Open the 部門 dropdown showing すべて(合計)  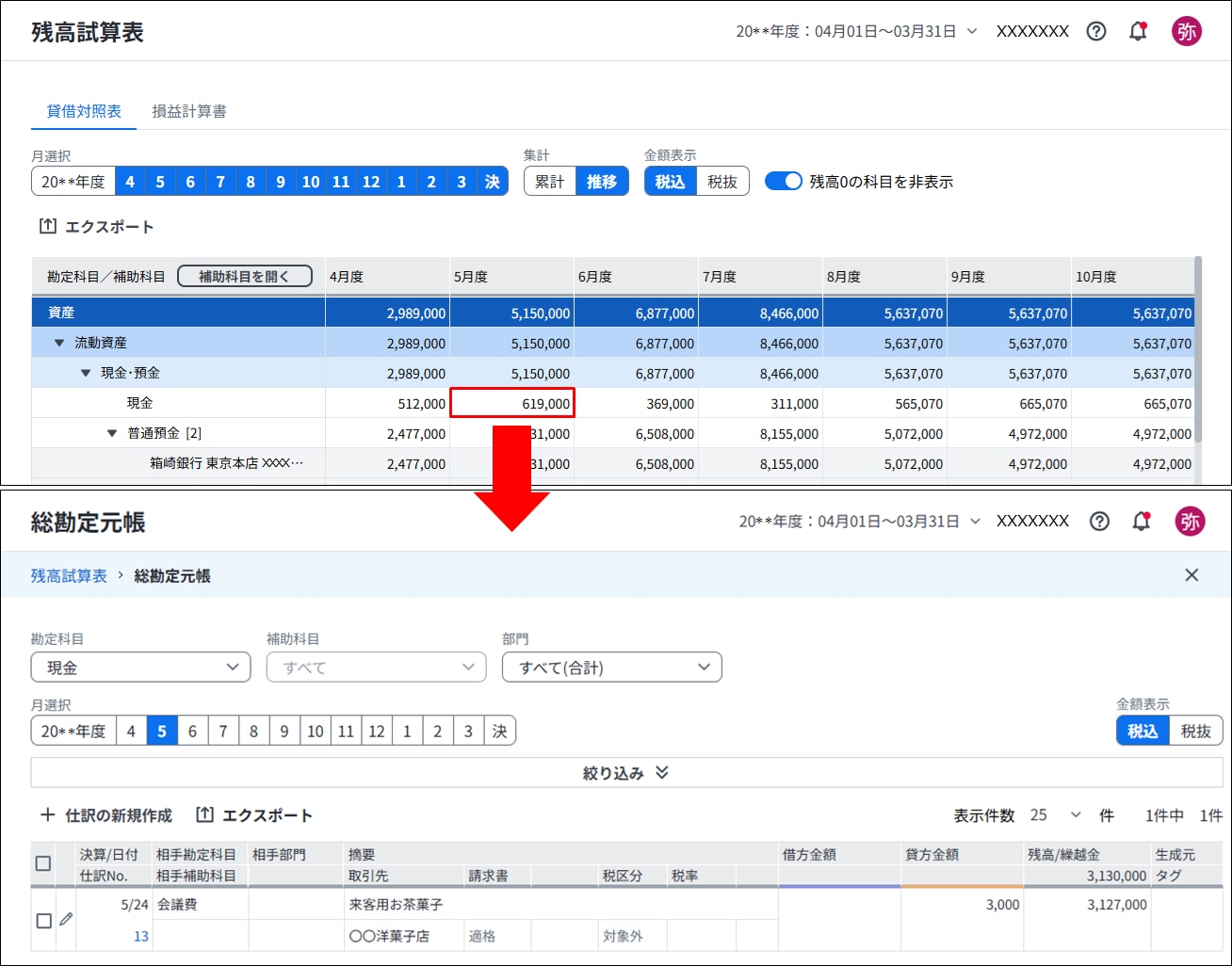(612, 668)
